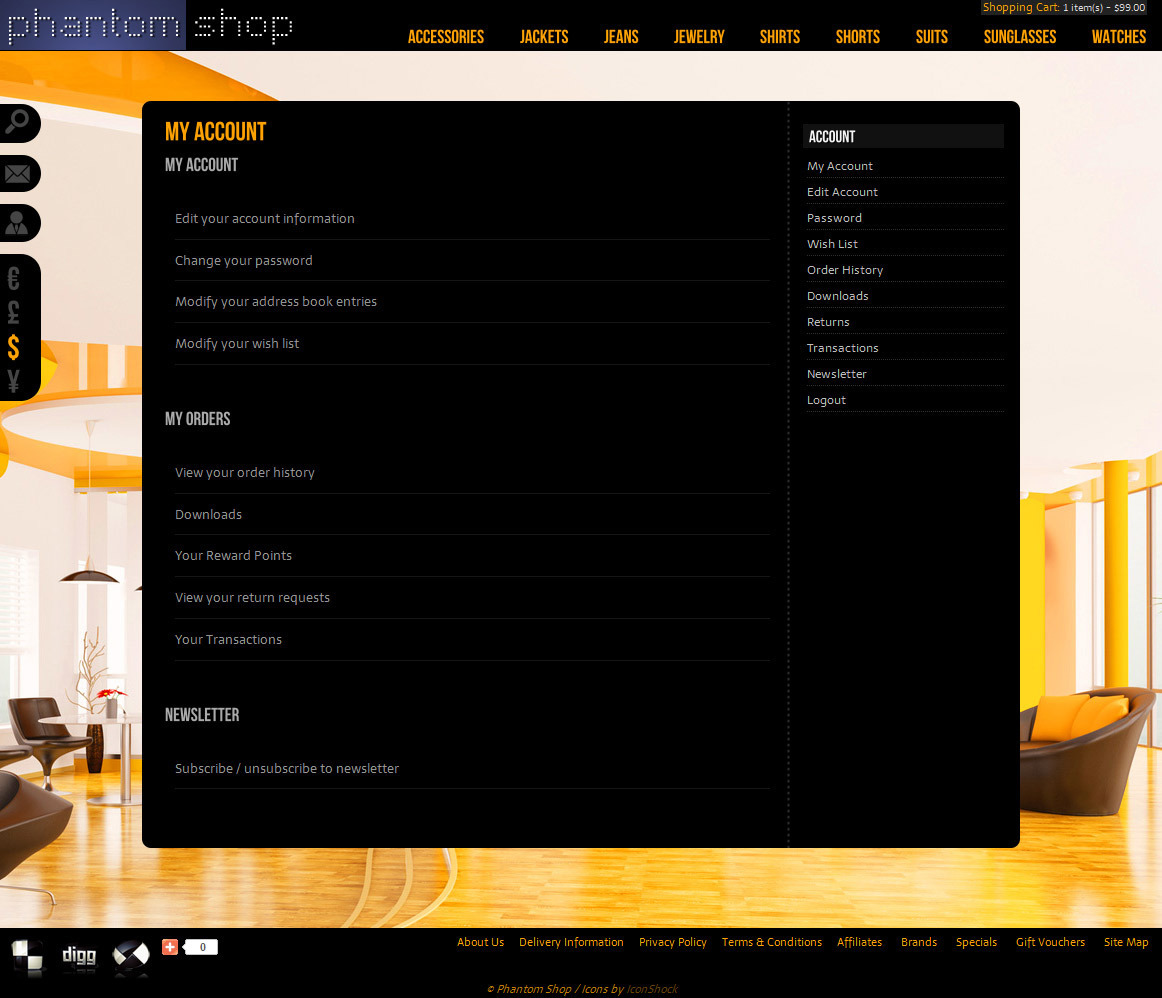The image size is (1162, 998).
Task: Open the Watches category
Action: (x=1118, y=36)
